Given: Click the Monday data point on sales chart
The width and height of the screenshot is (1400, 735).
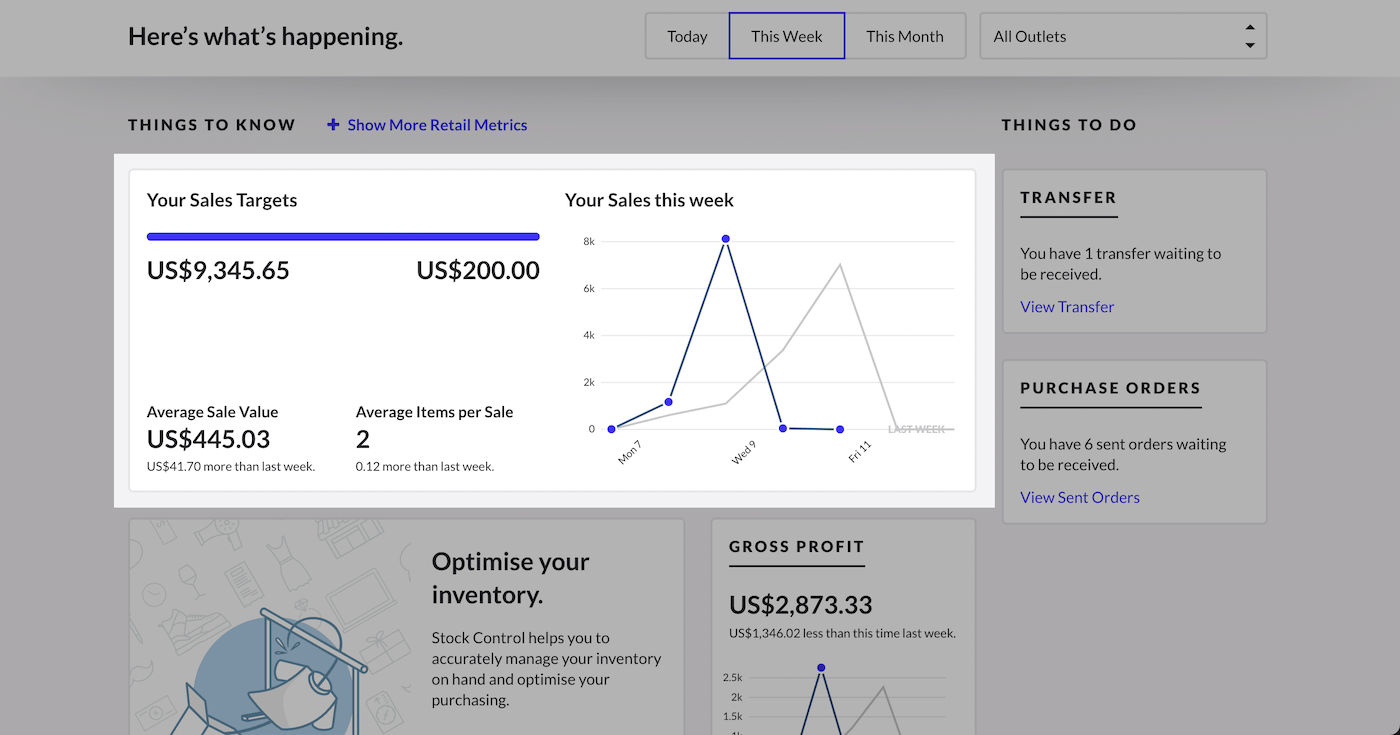Looking at the screenshot, I should (611, 429).
